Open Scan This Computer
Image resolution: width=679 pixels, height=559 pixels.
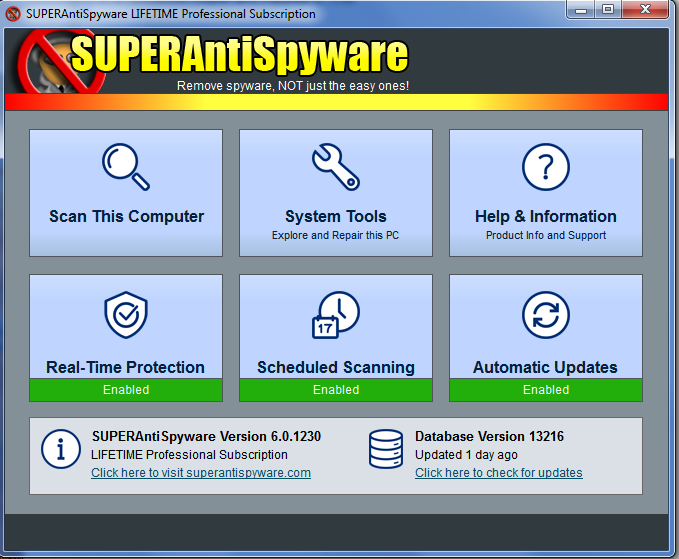(126, 193)
